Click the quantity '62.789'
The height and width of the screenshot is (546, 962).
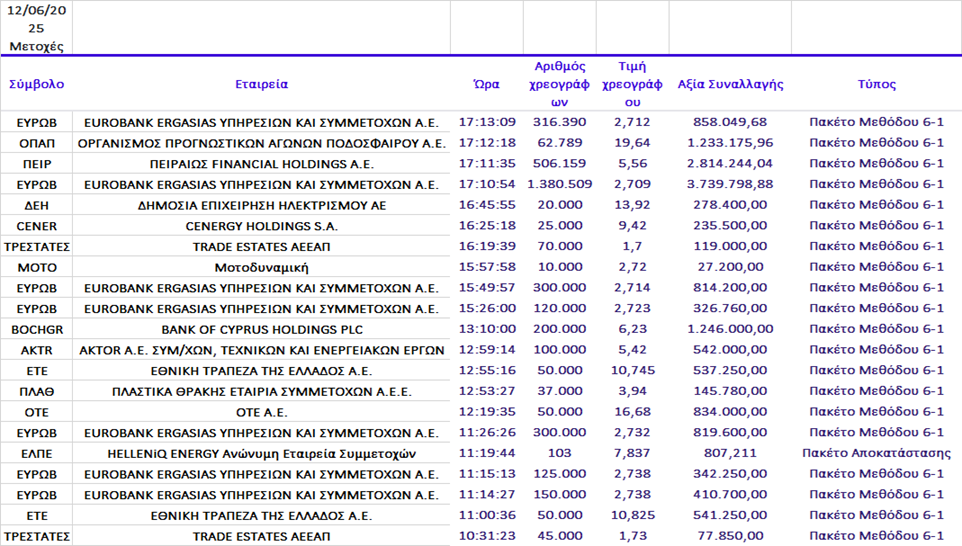click(560, 143)
